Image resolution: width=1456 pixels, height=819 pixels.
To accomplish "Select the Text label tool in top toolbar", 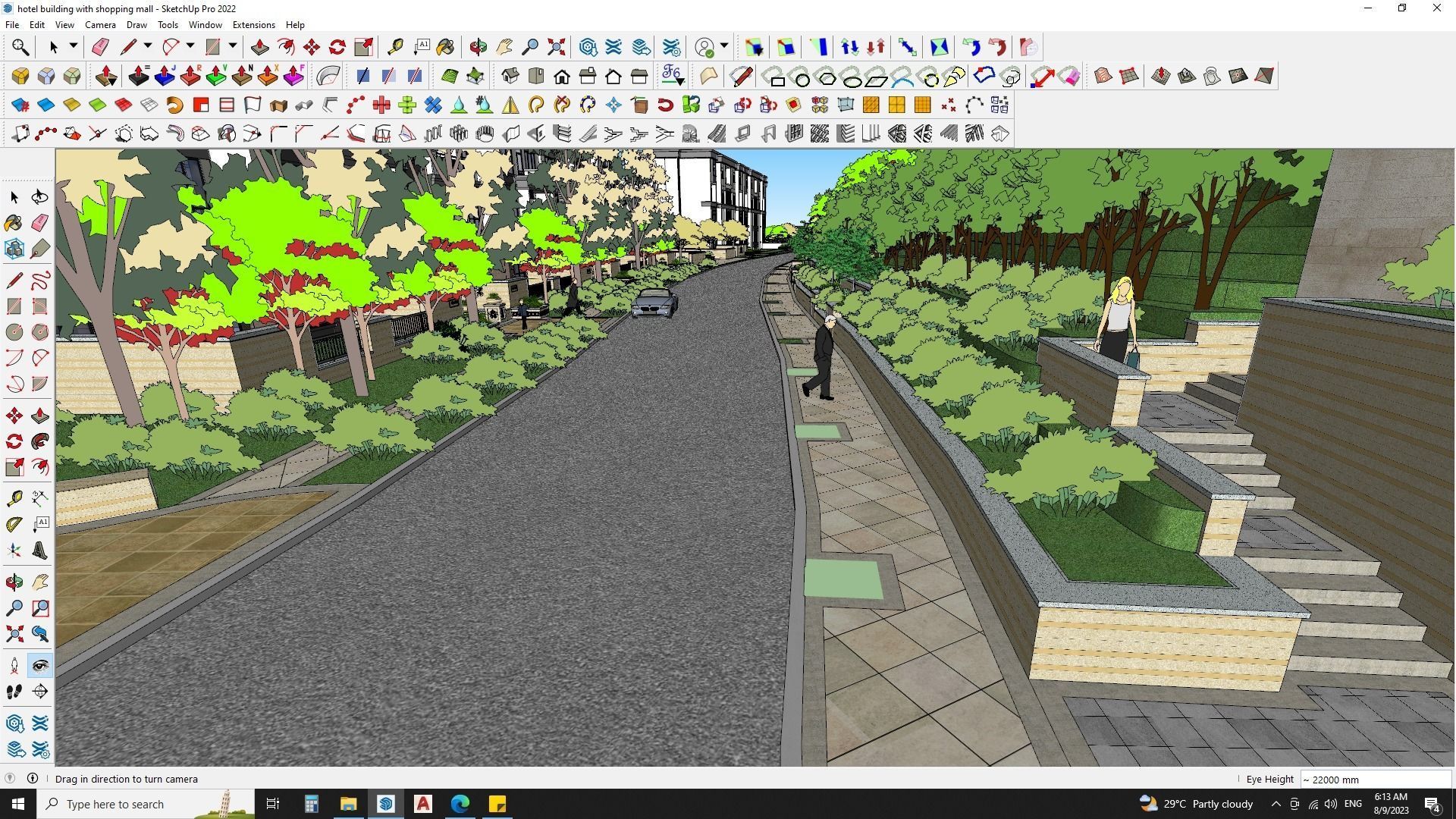I will tap(421, 47).
